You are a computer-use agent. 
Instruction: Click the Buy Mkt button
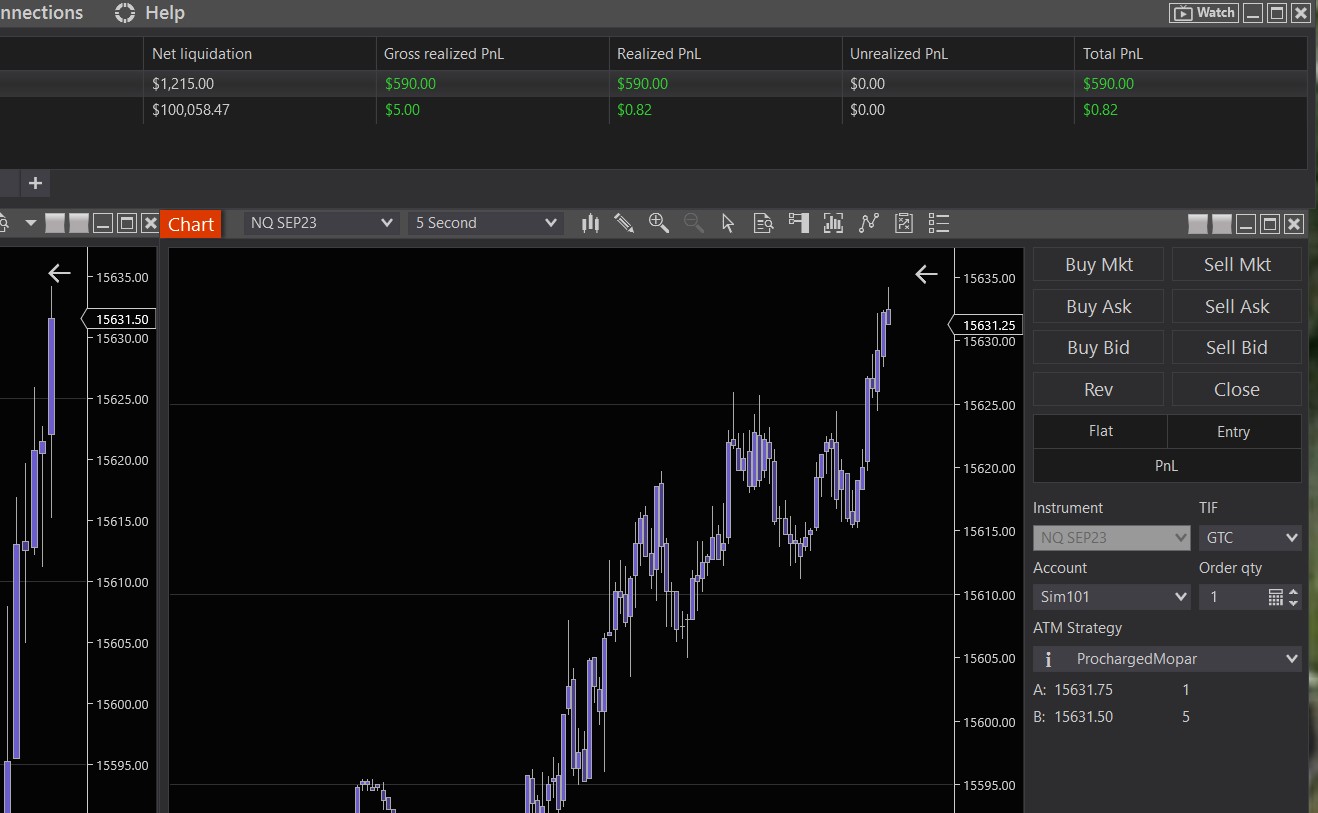click(x=1098, y=265)
